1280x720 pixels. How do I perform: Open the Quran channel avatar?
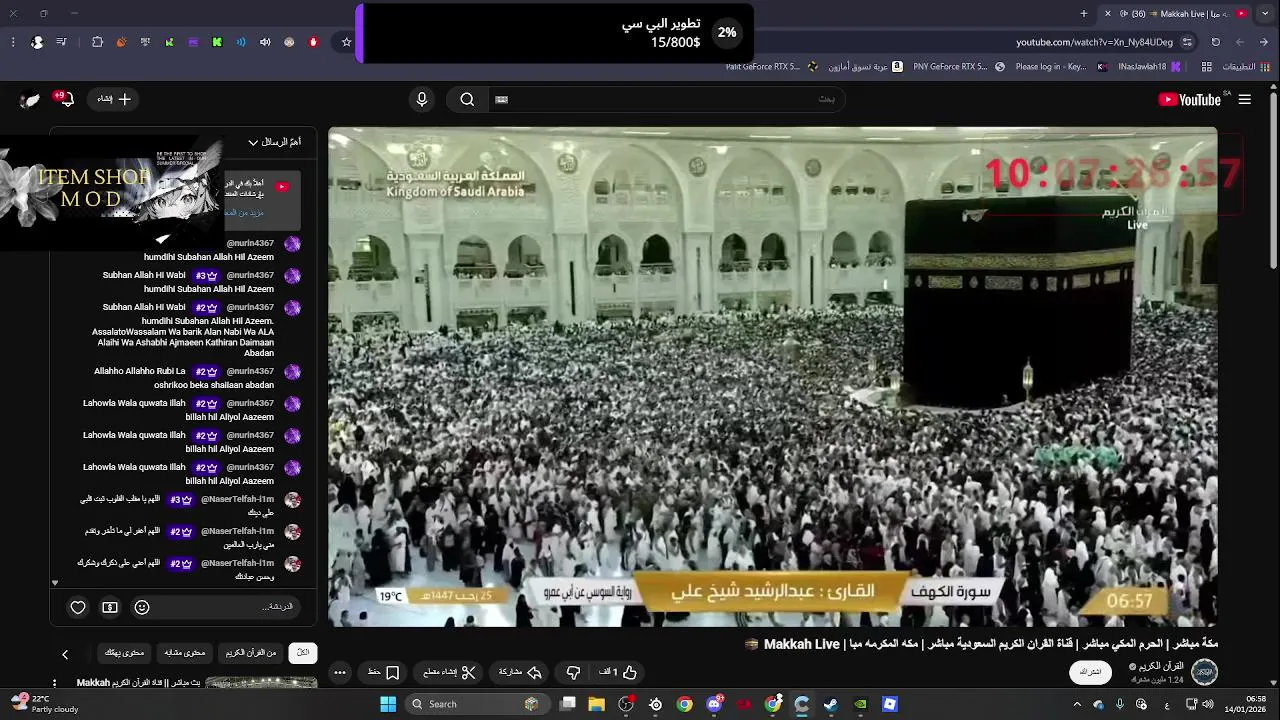[1204, 672]
